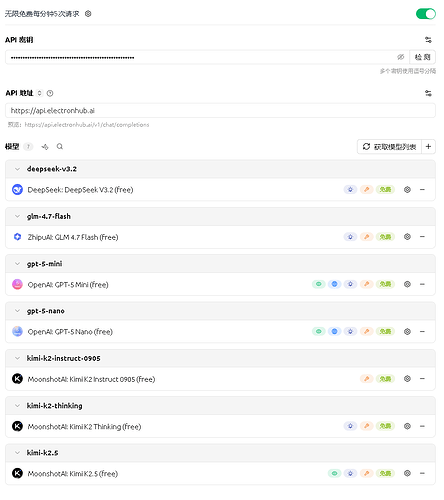
Task: Open settings for GPT-5 Mini model
Action: (x=407, y=284)
